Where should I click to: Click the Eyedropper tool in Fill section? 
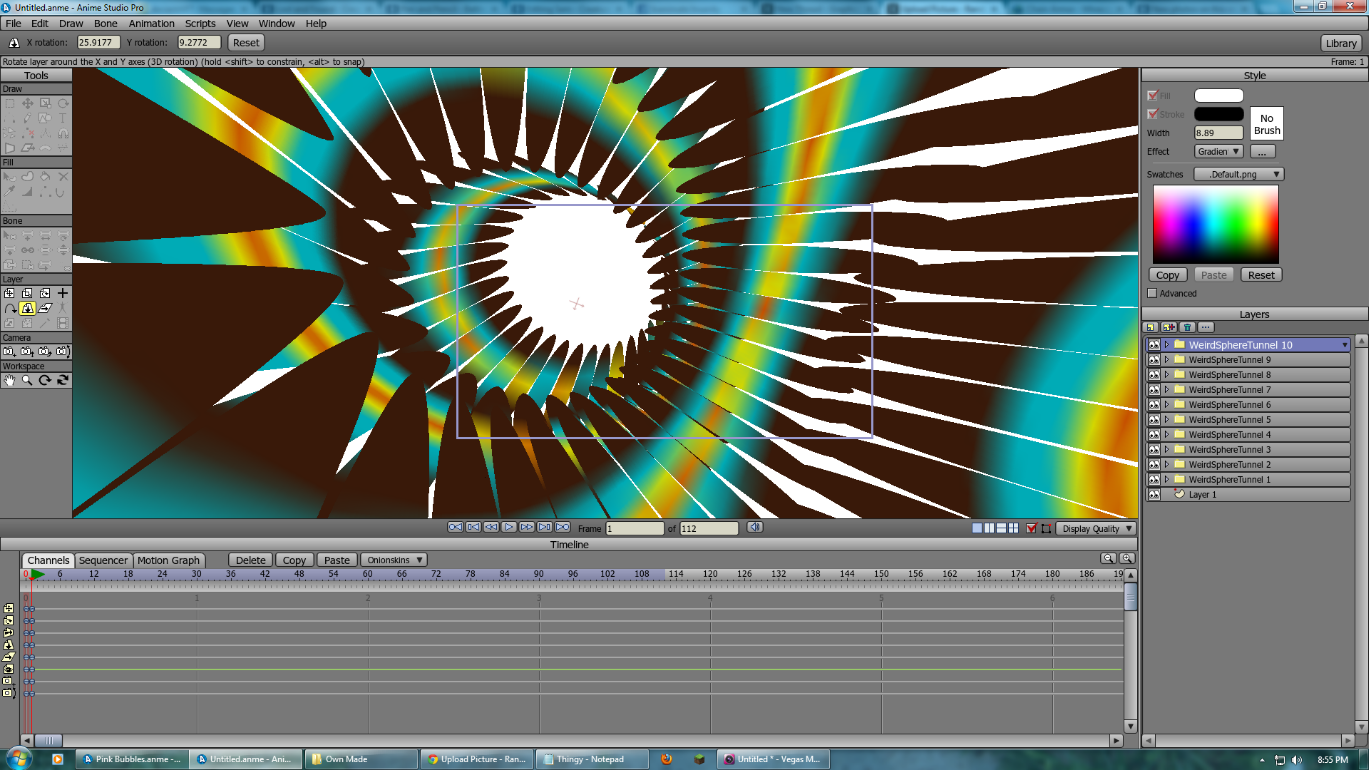(x=9, y=191)
